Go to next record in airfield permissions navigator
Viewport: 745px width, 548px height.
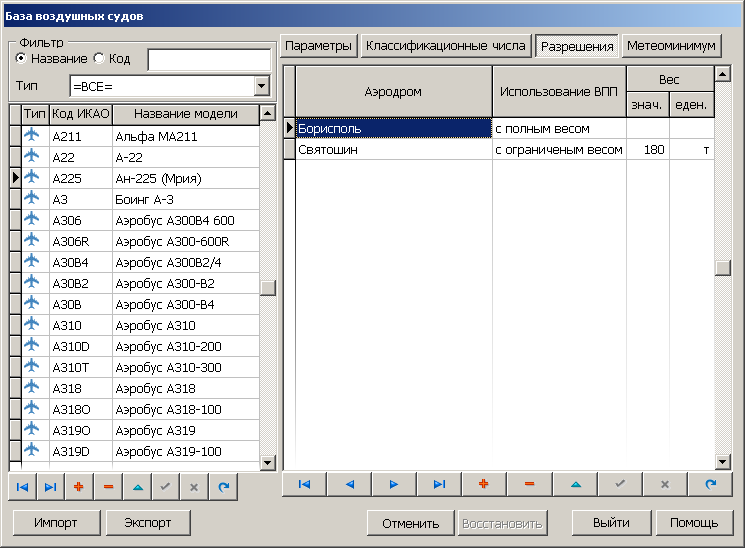coord(394,484)
